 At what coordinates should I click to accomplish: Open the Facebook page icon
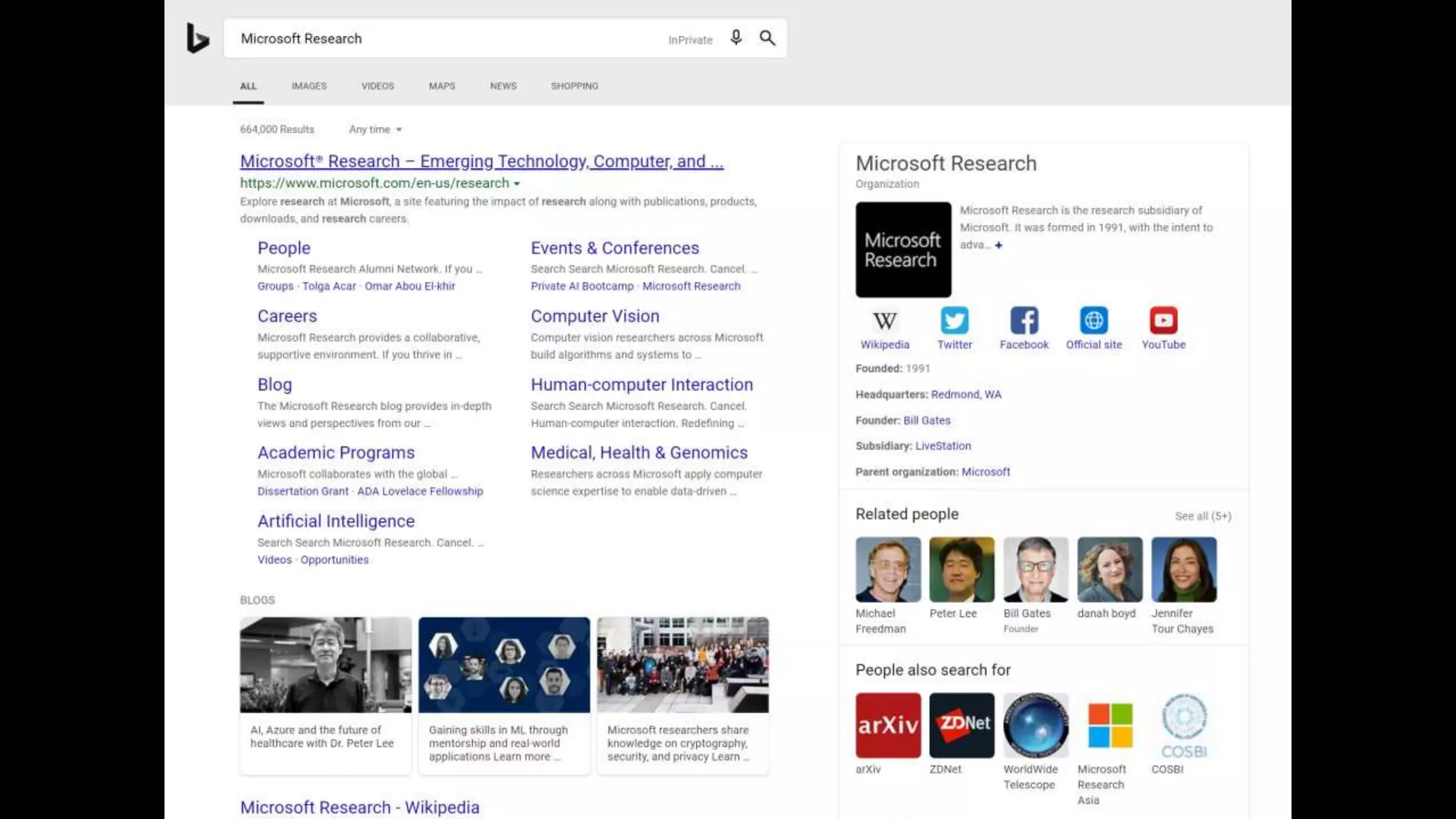point(1024,321)
